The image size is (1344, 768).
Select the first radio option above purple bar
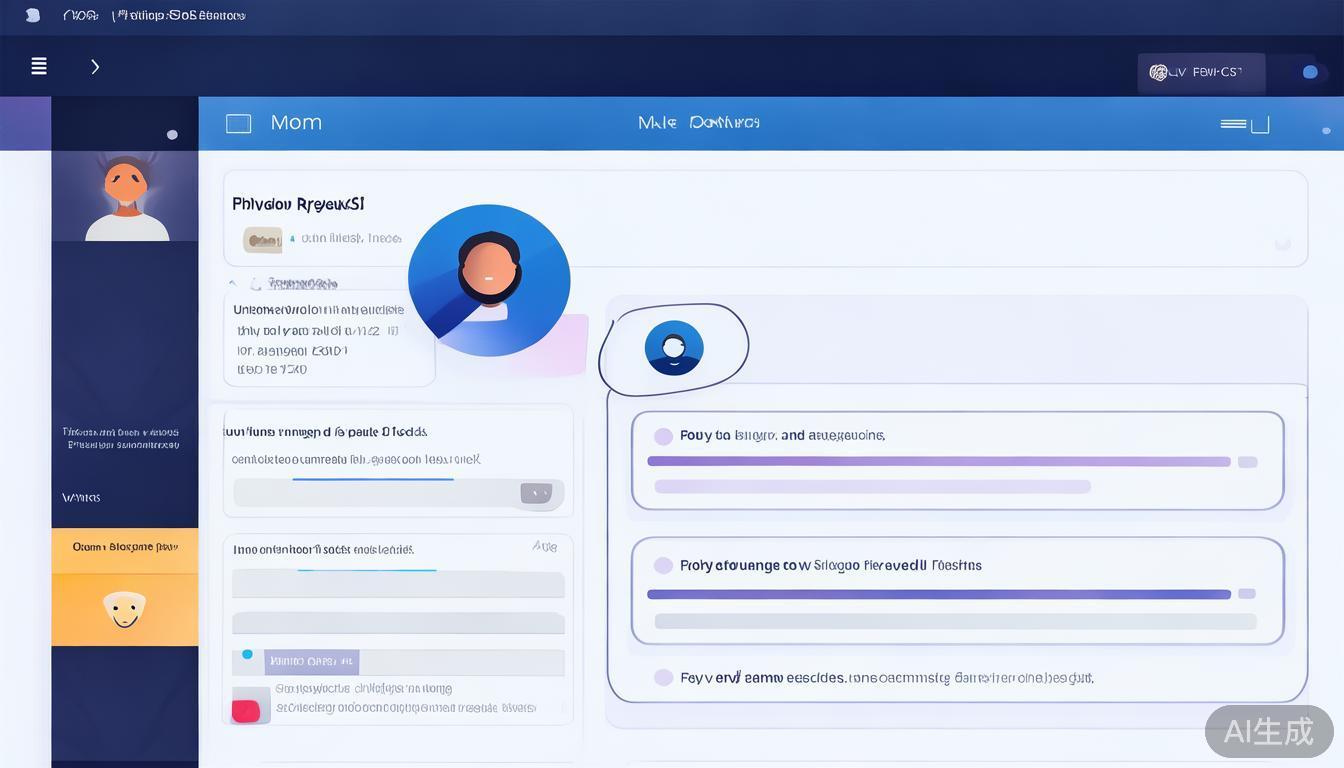[663, 436]
